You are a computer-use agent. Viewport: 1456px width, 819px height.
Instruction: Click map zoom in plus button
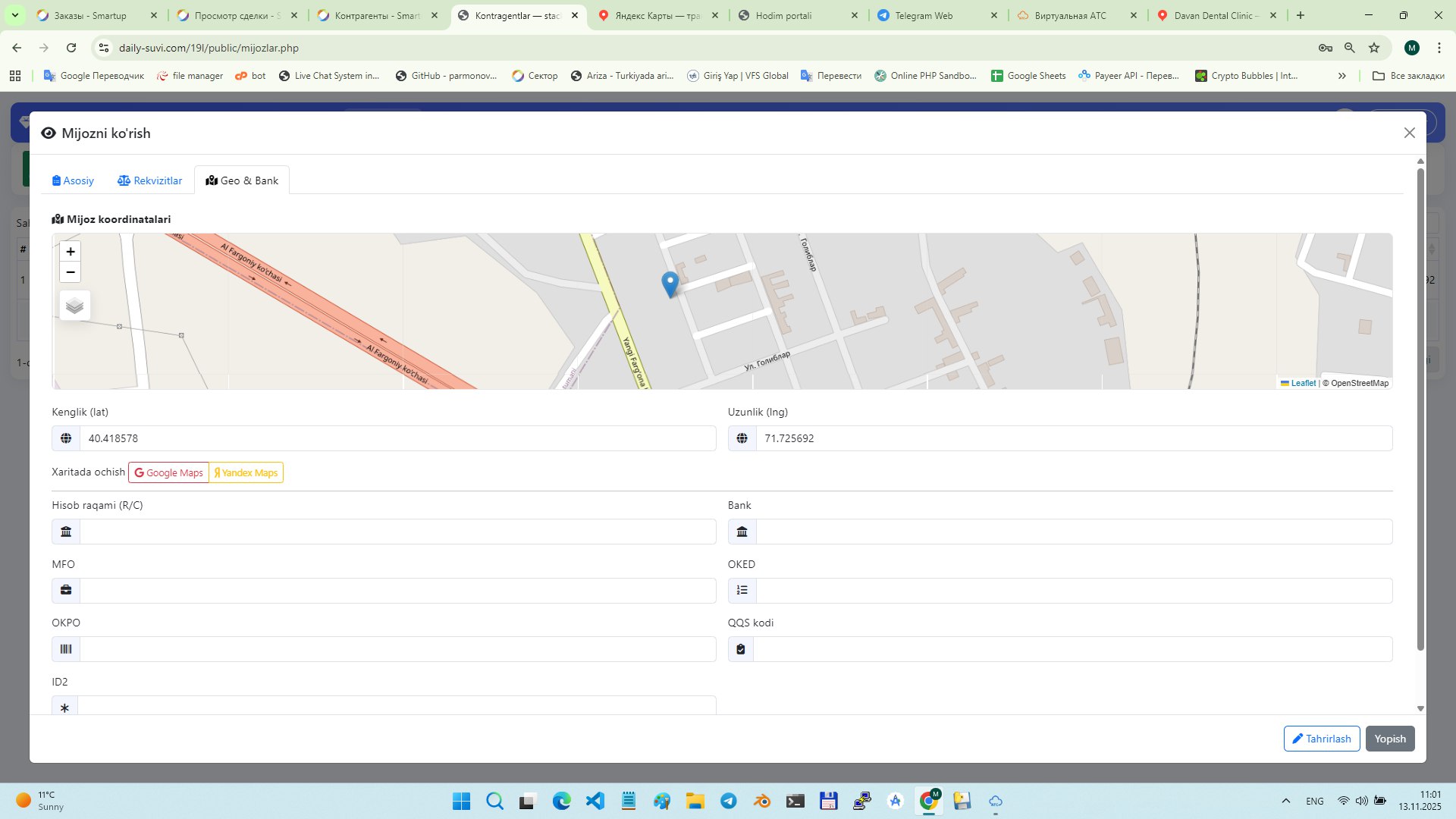pos(71,252)
